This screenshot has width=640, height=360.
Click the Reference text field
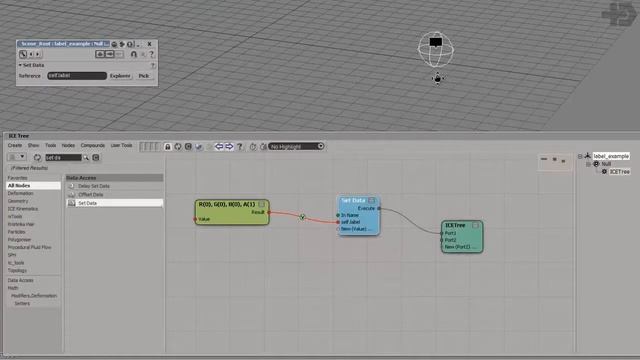pyautogui.click(x=77, y=76)
